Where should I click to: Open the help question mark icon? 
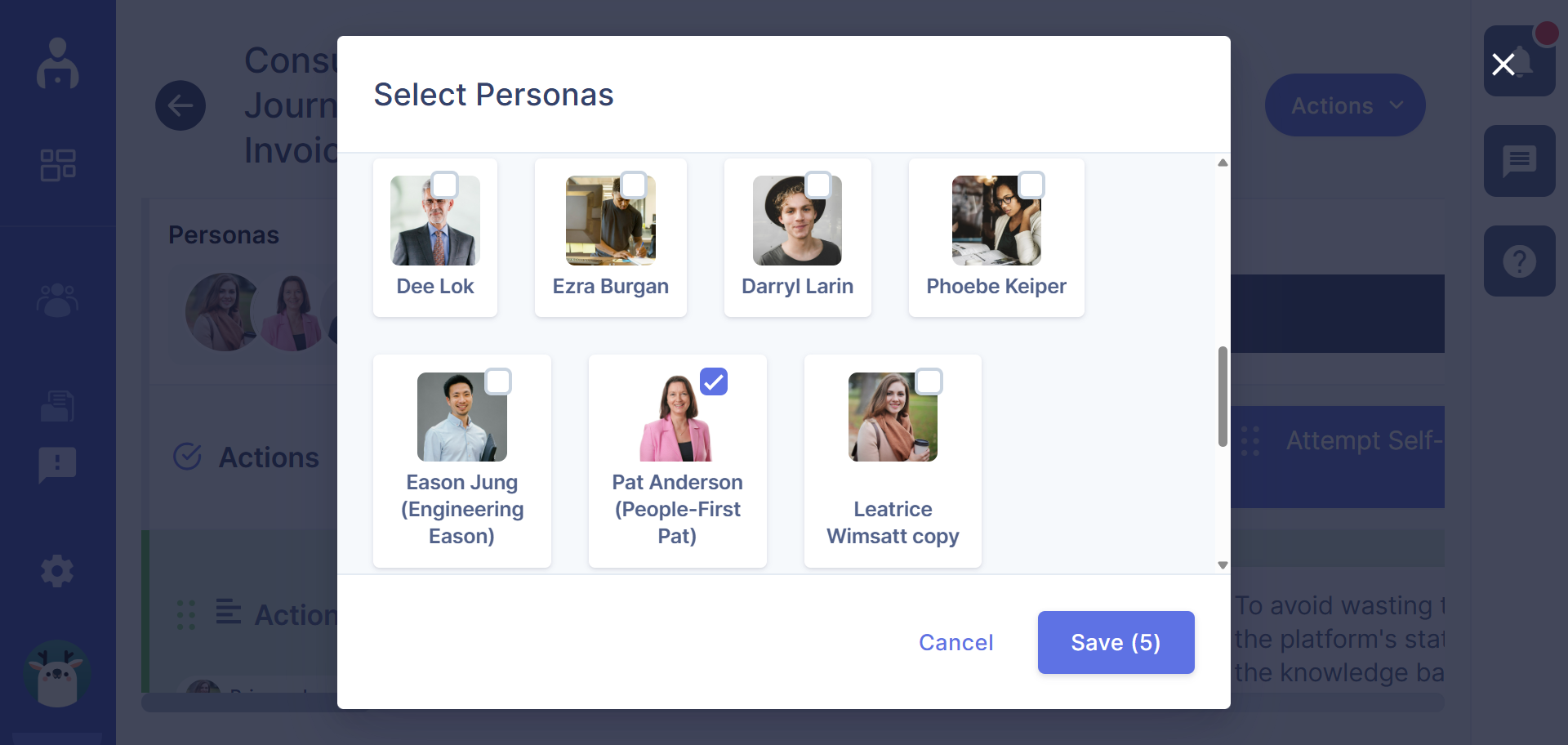[x=1518, y=261]
